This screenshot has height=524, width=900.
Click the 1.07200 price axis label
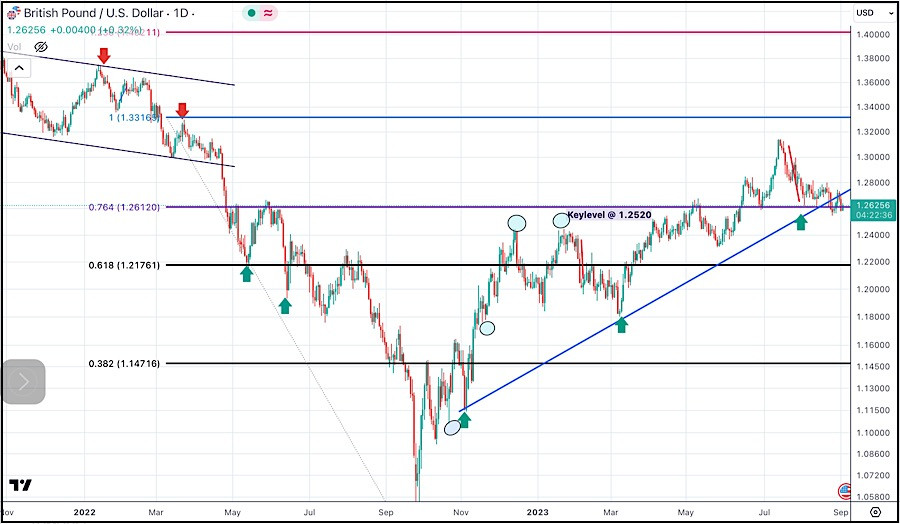pos(872,476)
